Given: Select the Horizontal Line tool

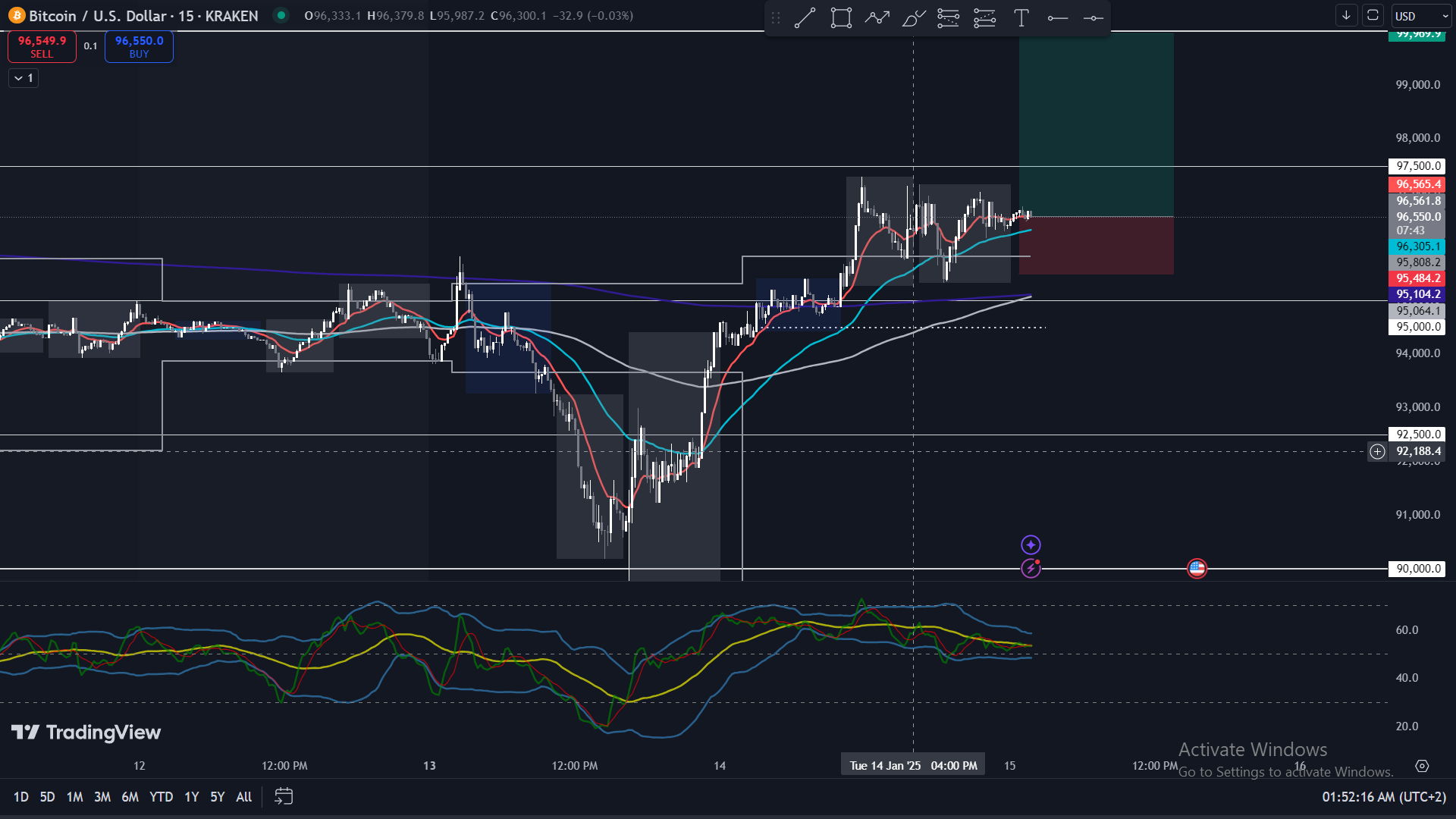Looking at the screenshot, I should (1093, 17).
